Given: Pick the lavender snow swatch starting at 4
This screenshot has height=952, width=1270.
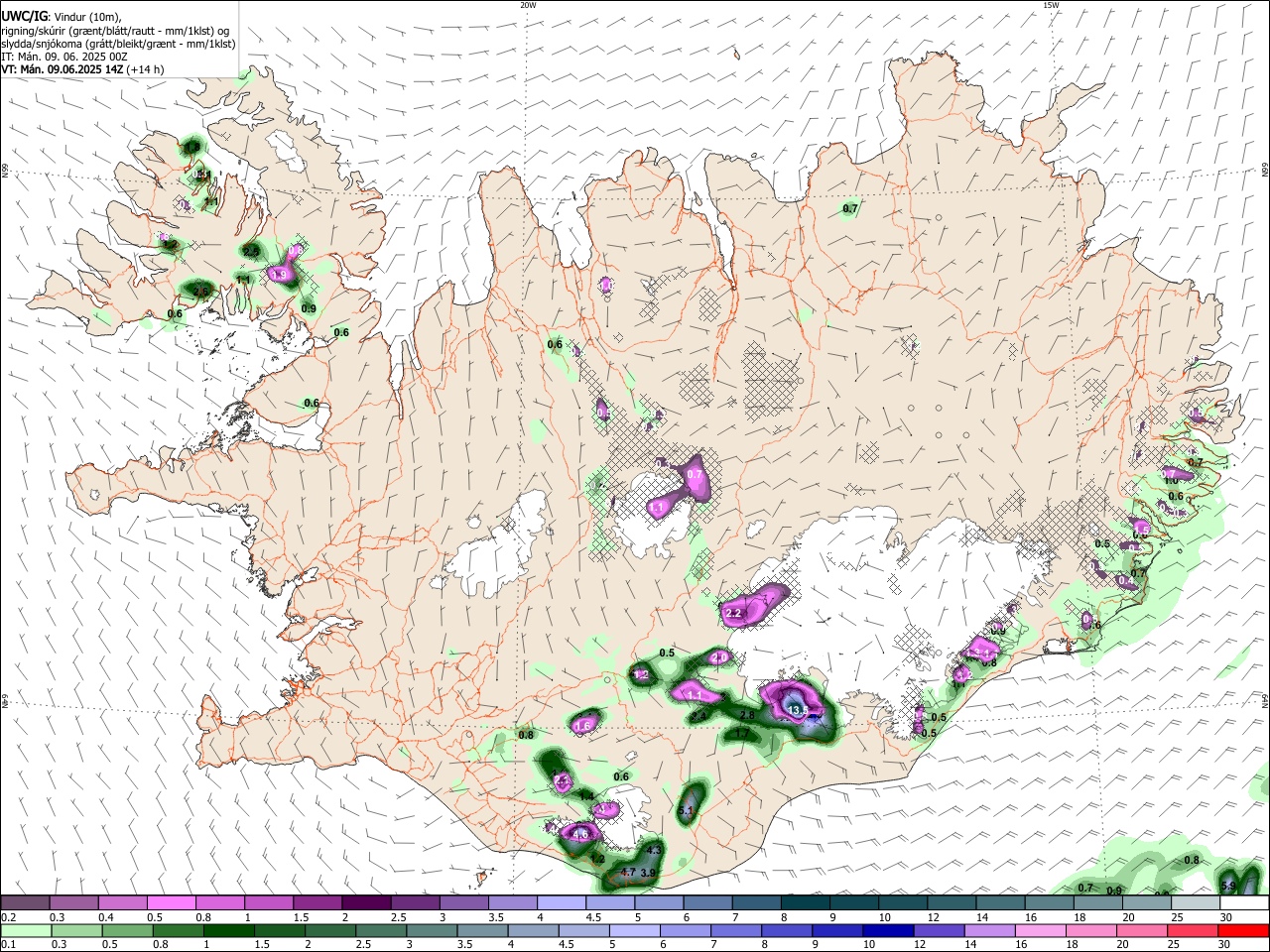Looking at the screenshot, I should 561,902.
